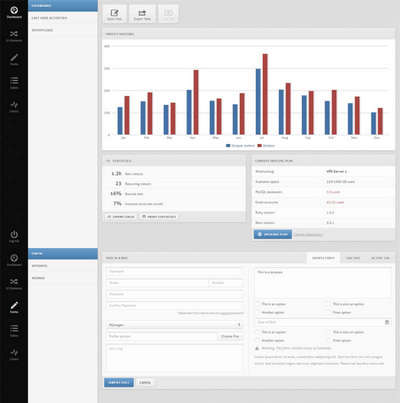Click the blue upgrade plan button
400x403 pixels.
point(273,234)
